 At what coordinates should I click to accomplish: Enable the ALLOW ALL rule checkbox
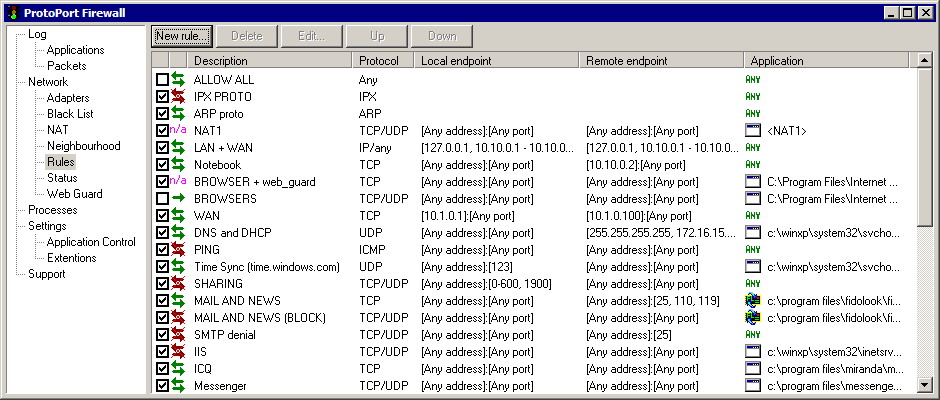click(162, 79)
